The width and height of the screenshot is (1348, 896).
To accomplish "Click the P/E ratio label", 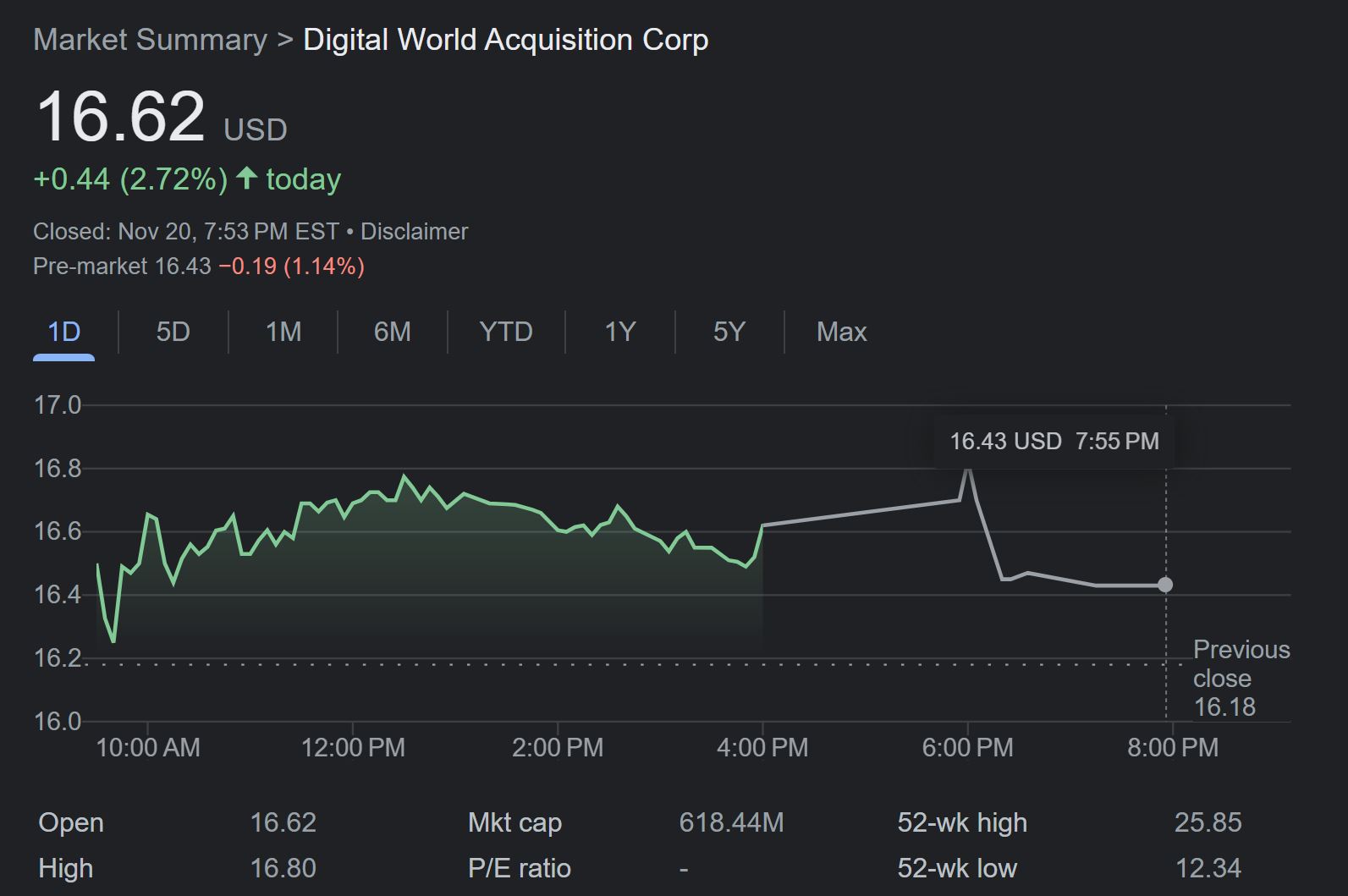I will [x=519, y=869].
